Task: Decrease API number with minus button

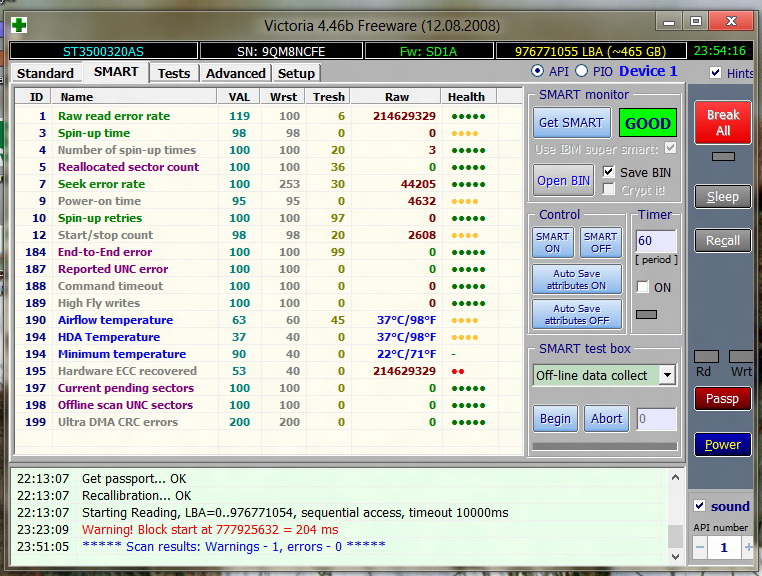Action: click(x=700, y=547)
